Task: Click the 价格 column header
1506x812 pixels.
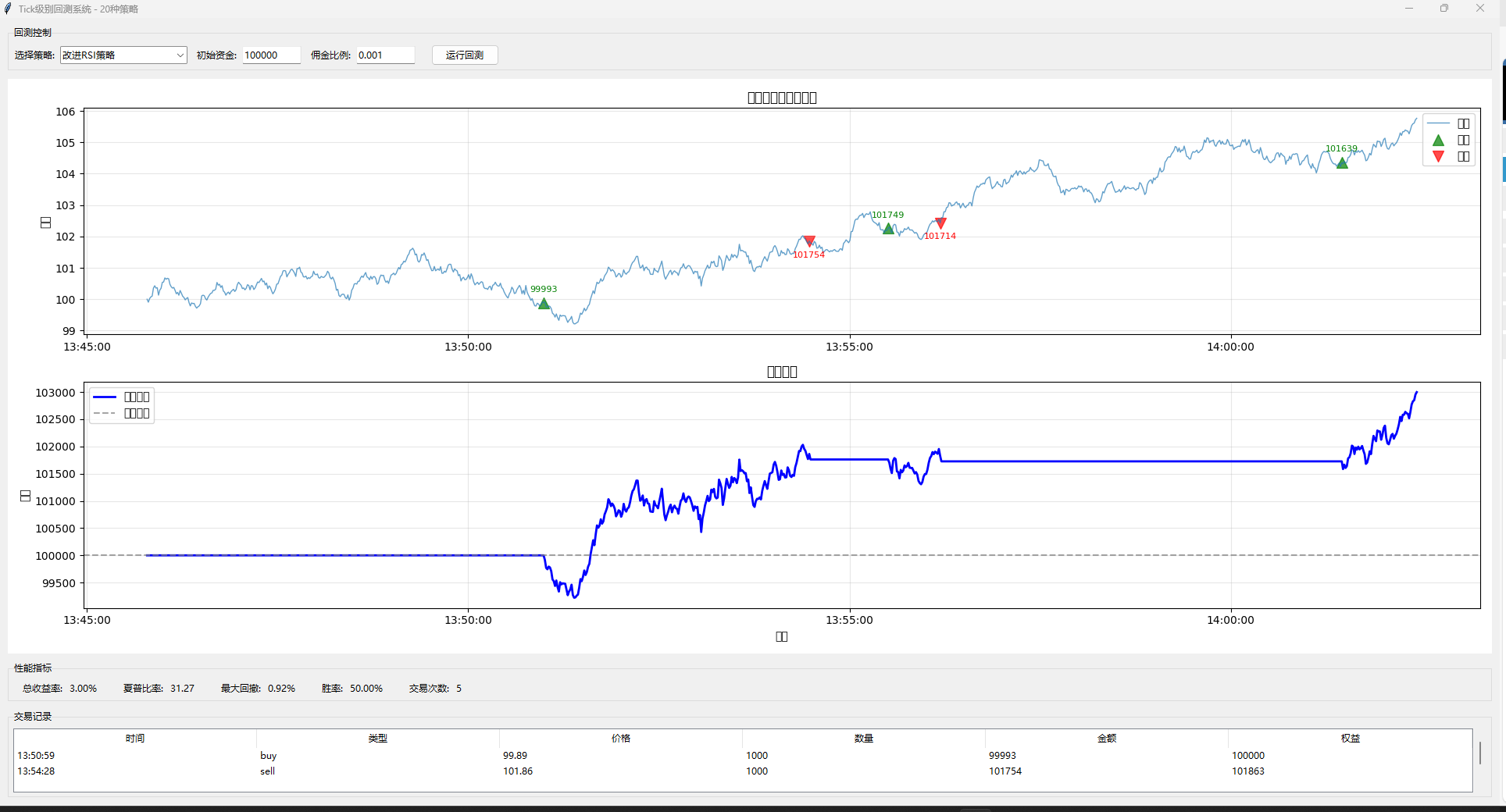Action: point(621,739)
